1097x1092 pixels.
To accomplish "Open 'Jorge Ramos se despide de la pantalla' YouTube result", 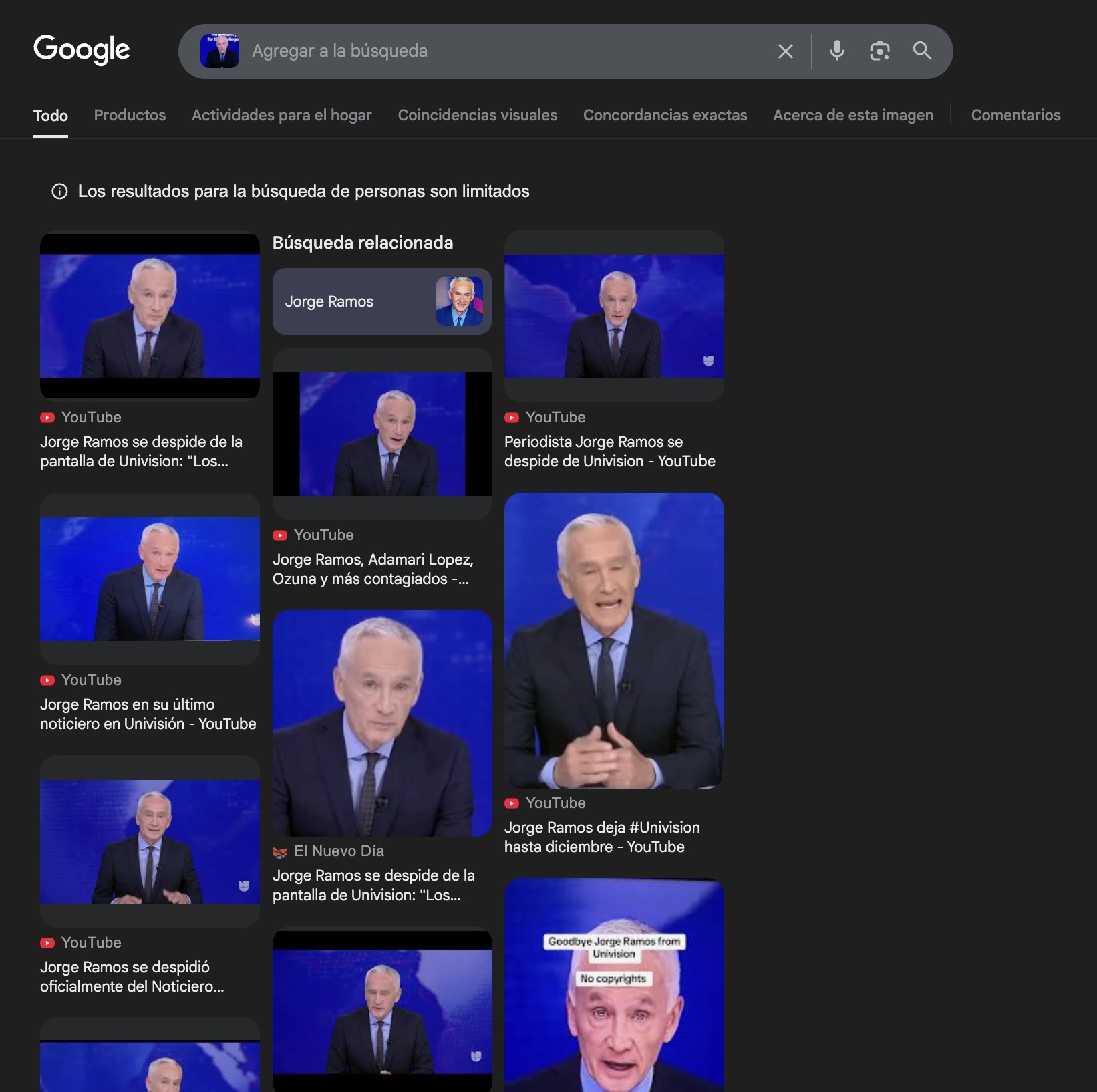I will (141, 451).
